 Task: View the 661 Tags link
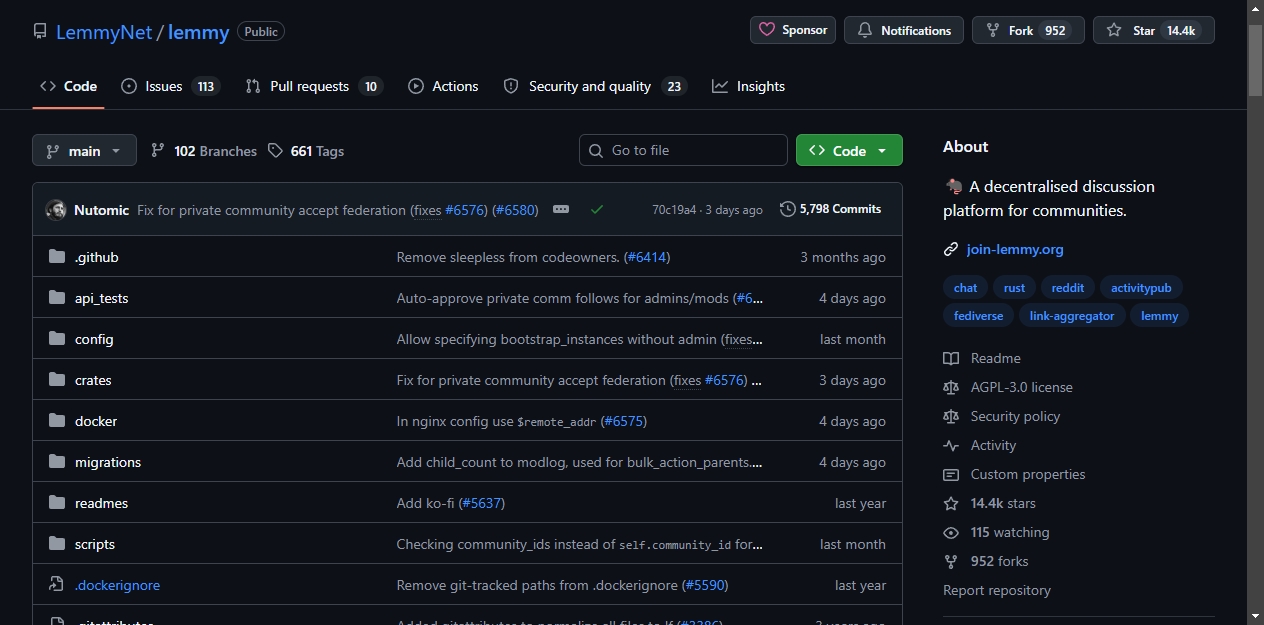(306, 151)
